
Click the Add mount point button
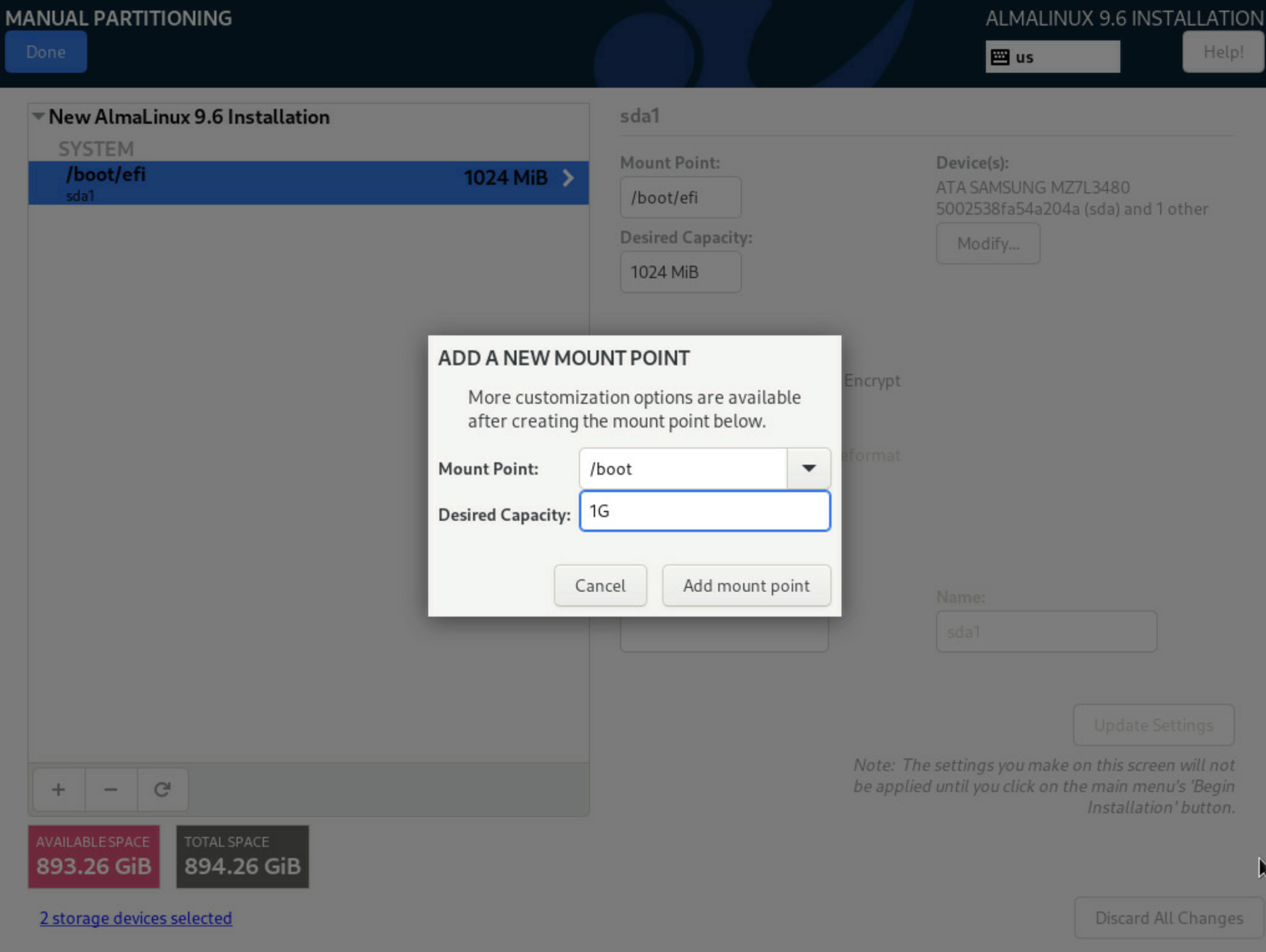[x=746, y=586]
